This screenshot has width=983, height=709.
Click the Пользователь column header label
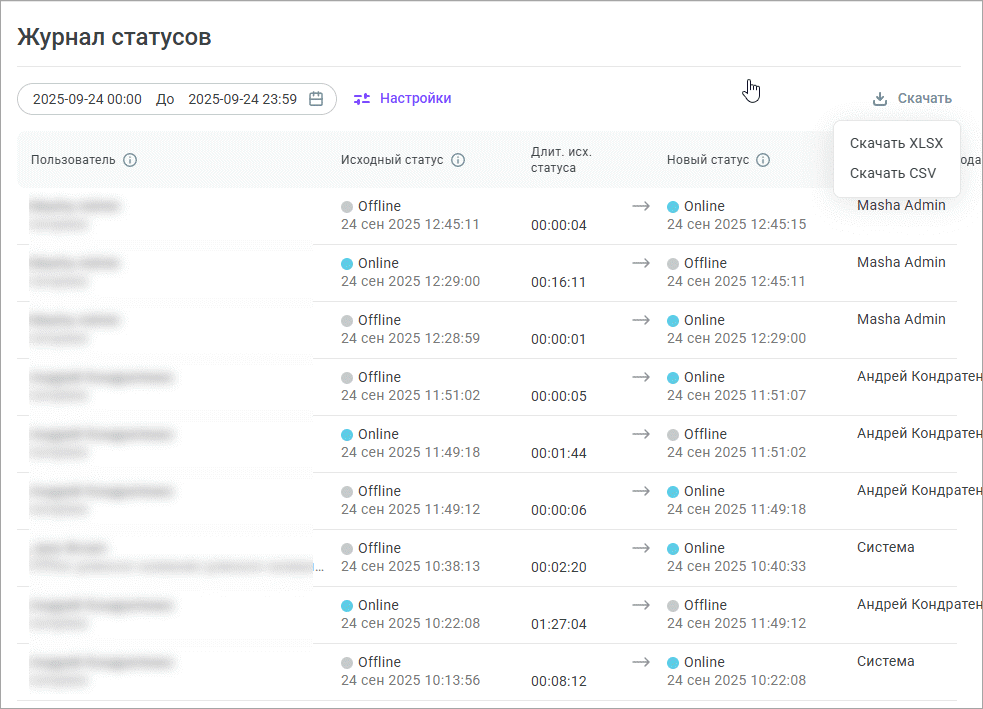pos(73,160)
